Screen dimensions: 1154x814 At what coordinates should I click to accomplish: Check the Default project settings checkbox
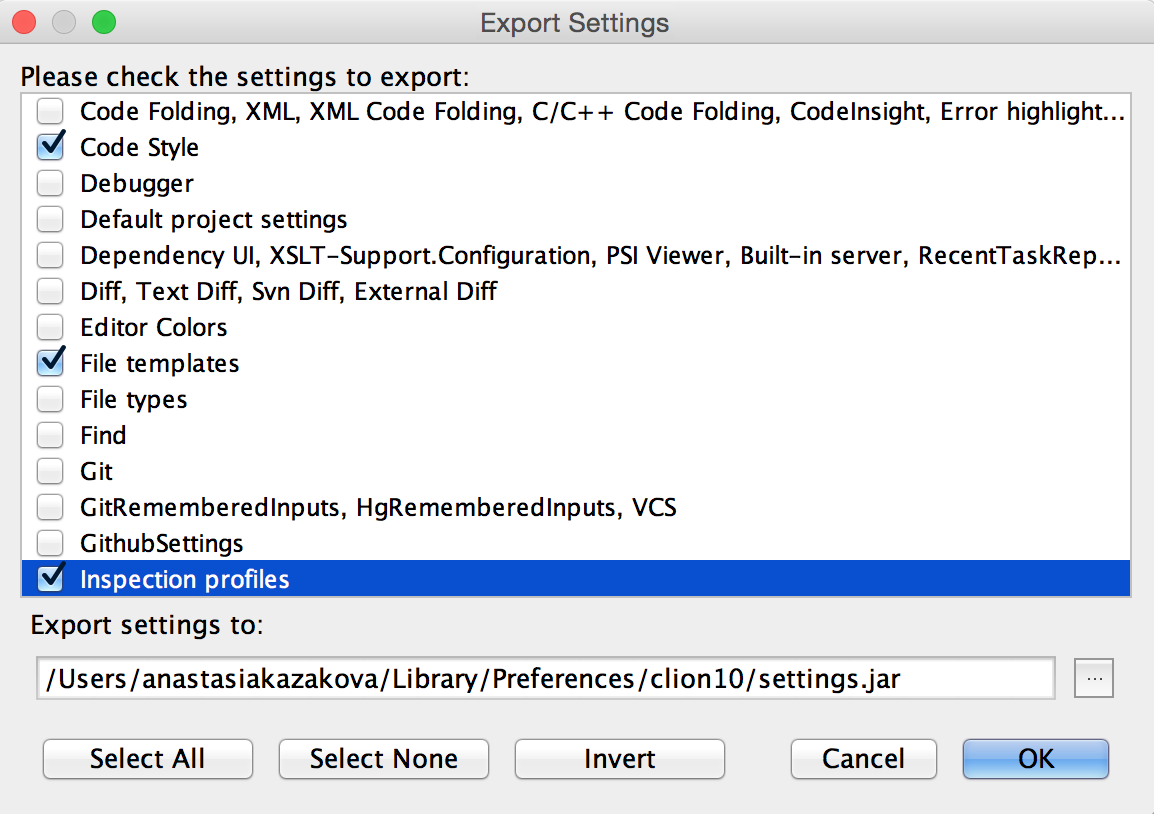click(x=50, y=219)
